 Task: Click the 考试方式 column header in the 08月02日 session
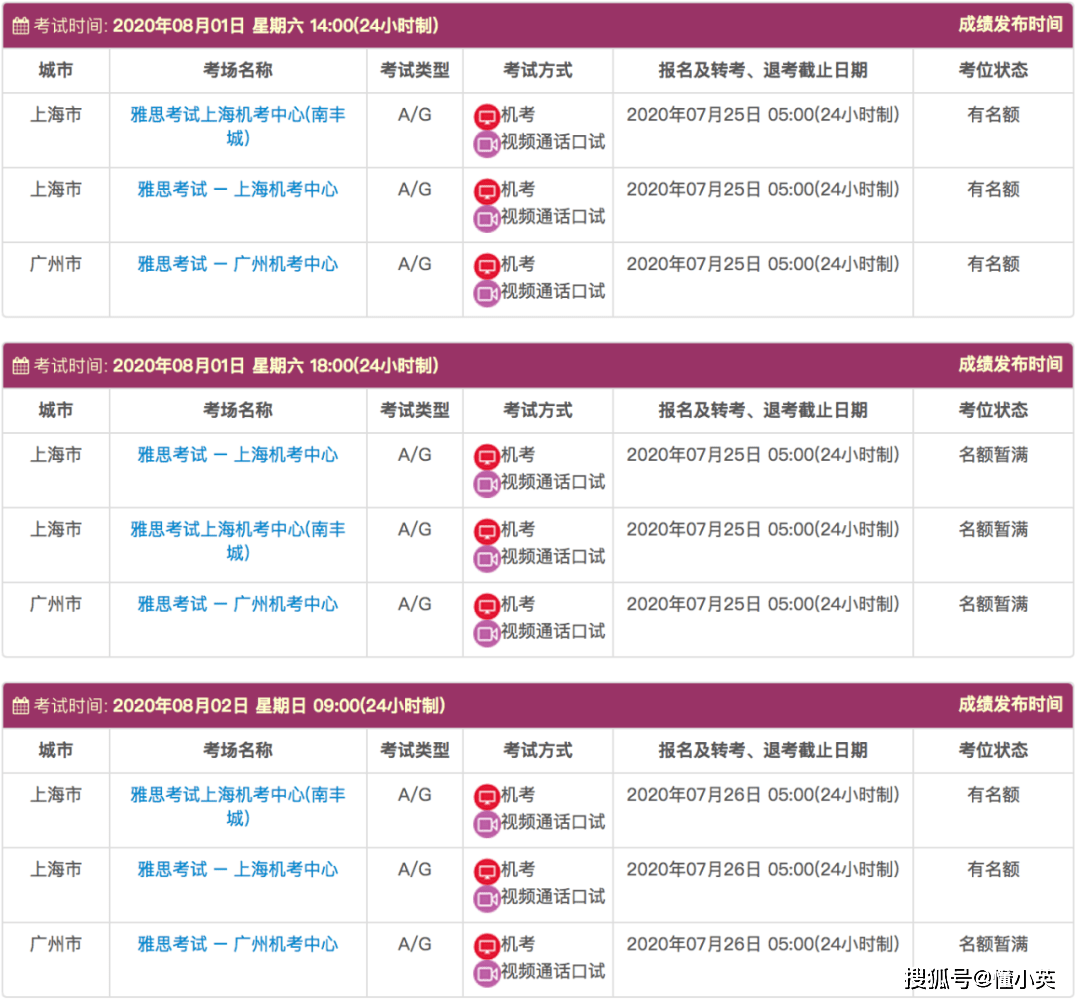tap(538, 751)
